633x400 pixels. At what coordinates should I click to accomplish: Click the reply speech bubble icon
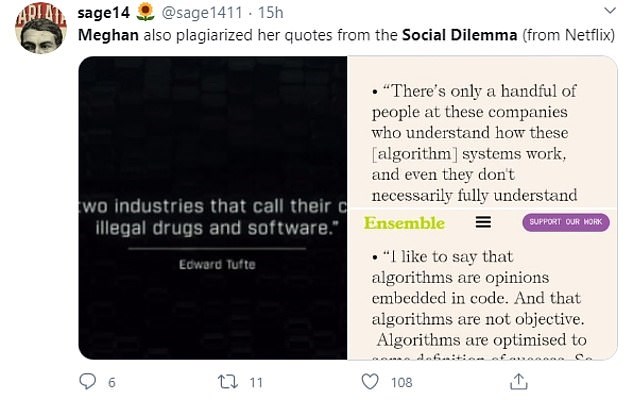[87, 381]
